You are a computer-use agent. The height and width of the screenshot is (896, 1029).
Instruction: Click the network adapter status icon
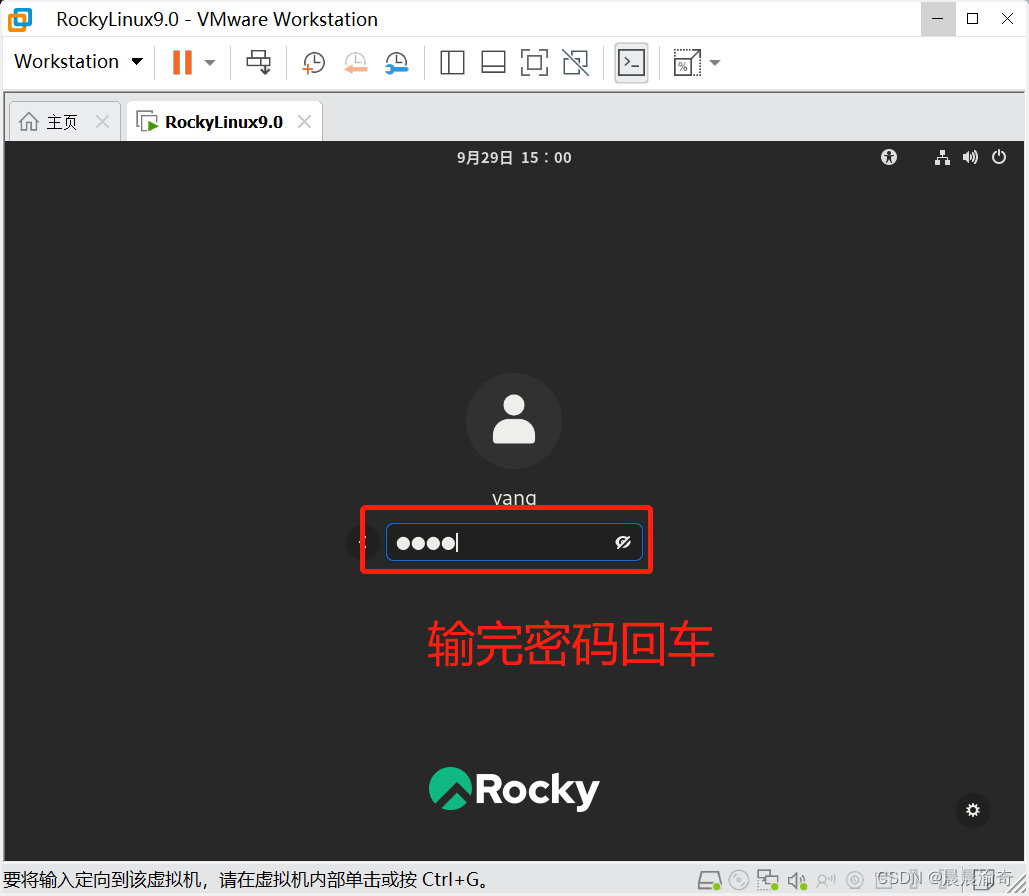[x=768, y=880]
